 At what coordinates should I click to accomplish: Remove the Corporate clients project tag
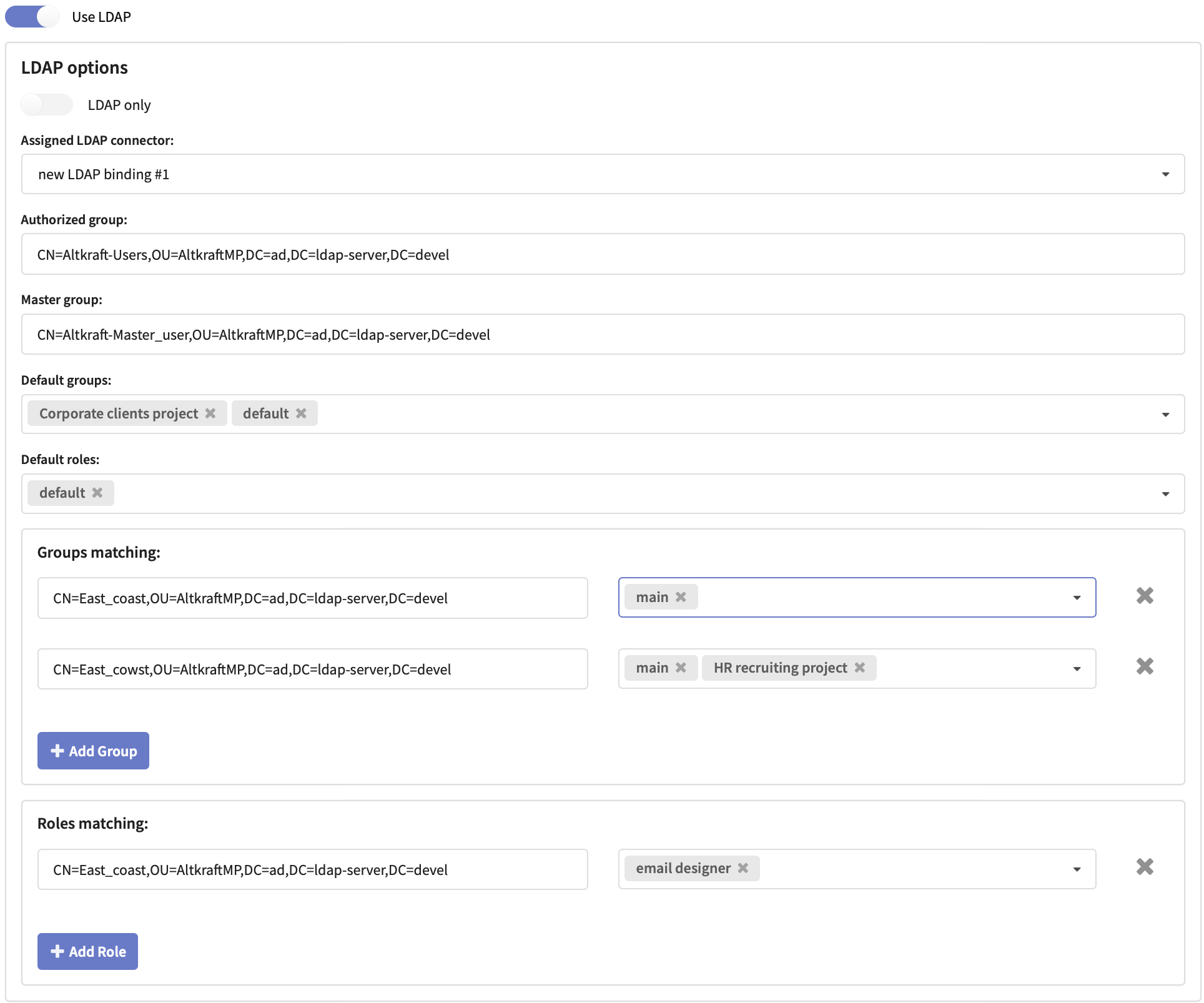[210, 413]
